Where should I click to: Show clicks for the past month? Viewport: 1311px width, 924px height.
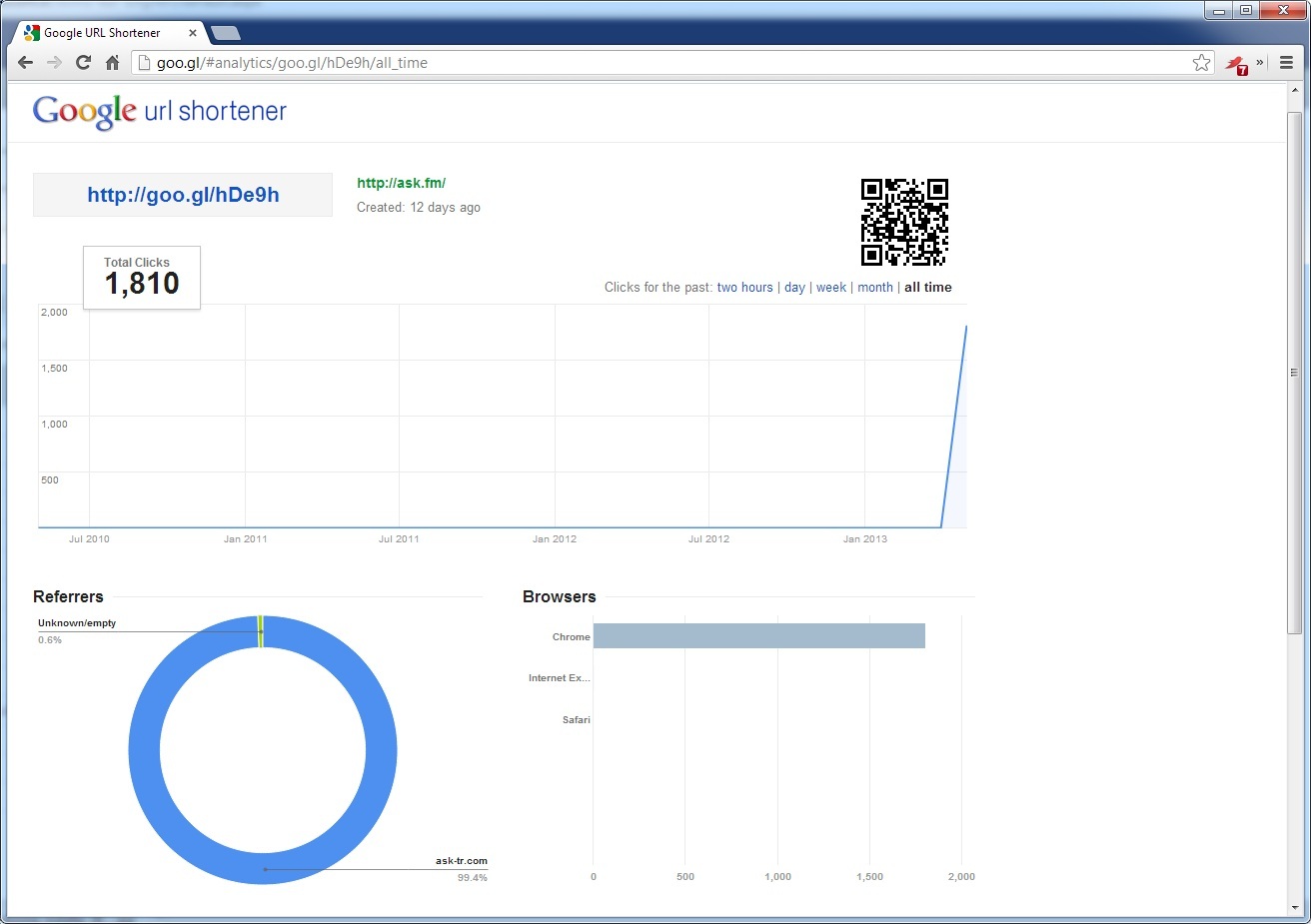875,288
